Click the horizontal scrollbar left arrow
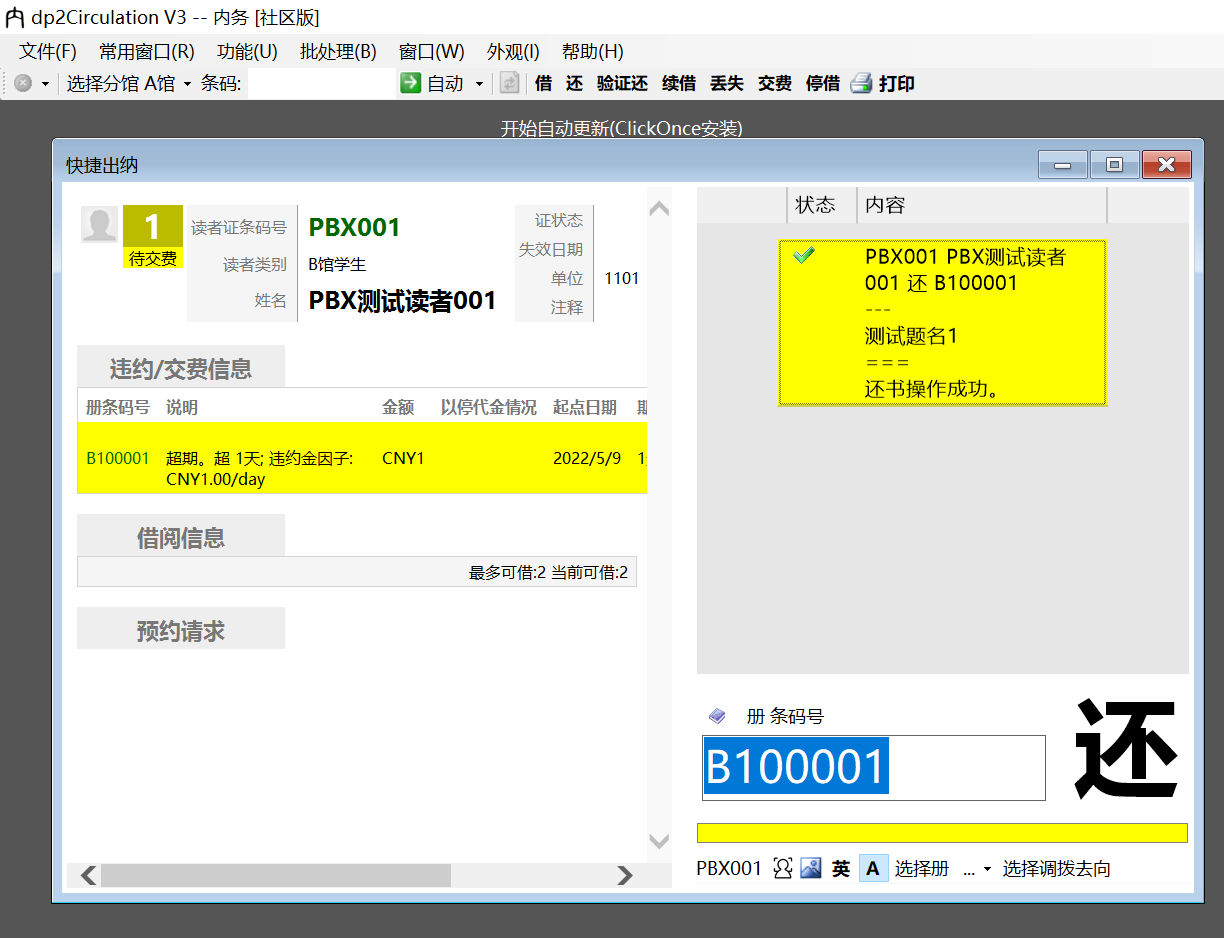The height and width of the screenshot is (938, 1224). (x=88, y=876)
